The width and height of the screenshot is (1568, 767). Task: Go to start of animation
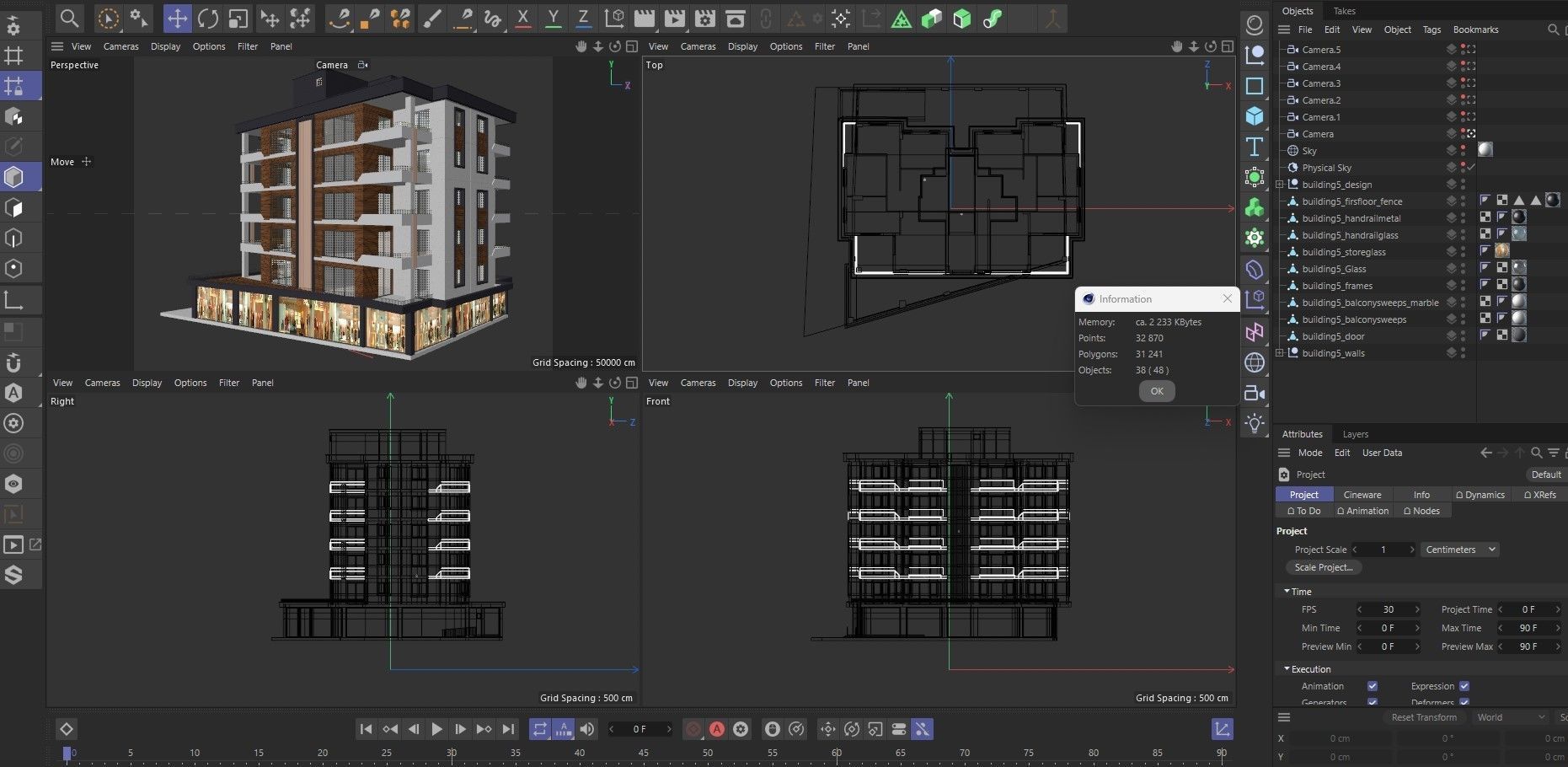[366, 729]
